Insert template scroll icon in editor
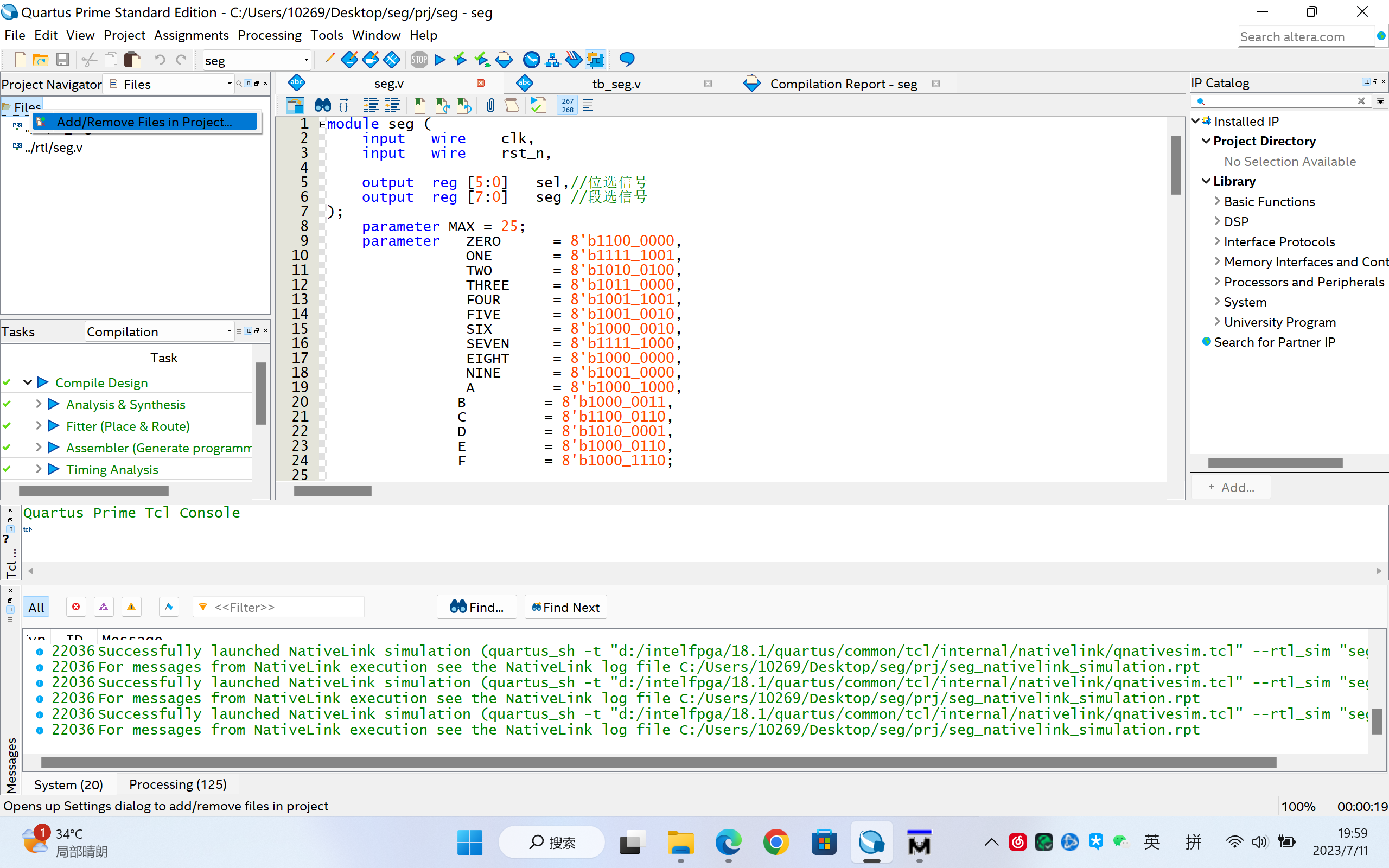1389x868 pixels. 512,105
